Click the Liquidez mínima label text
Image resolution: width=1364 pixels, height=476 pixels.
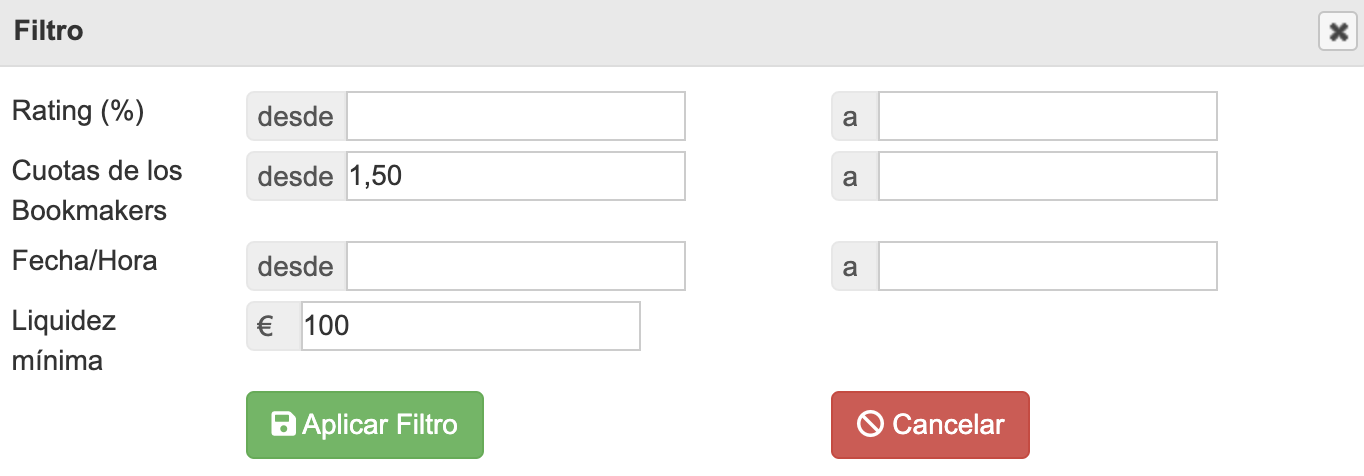pyautogui.click(x=64, y=340)
